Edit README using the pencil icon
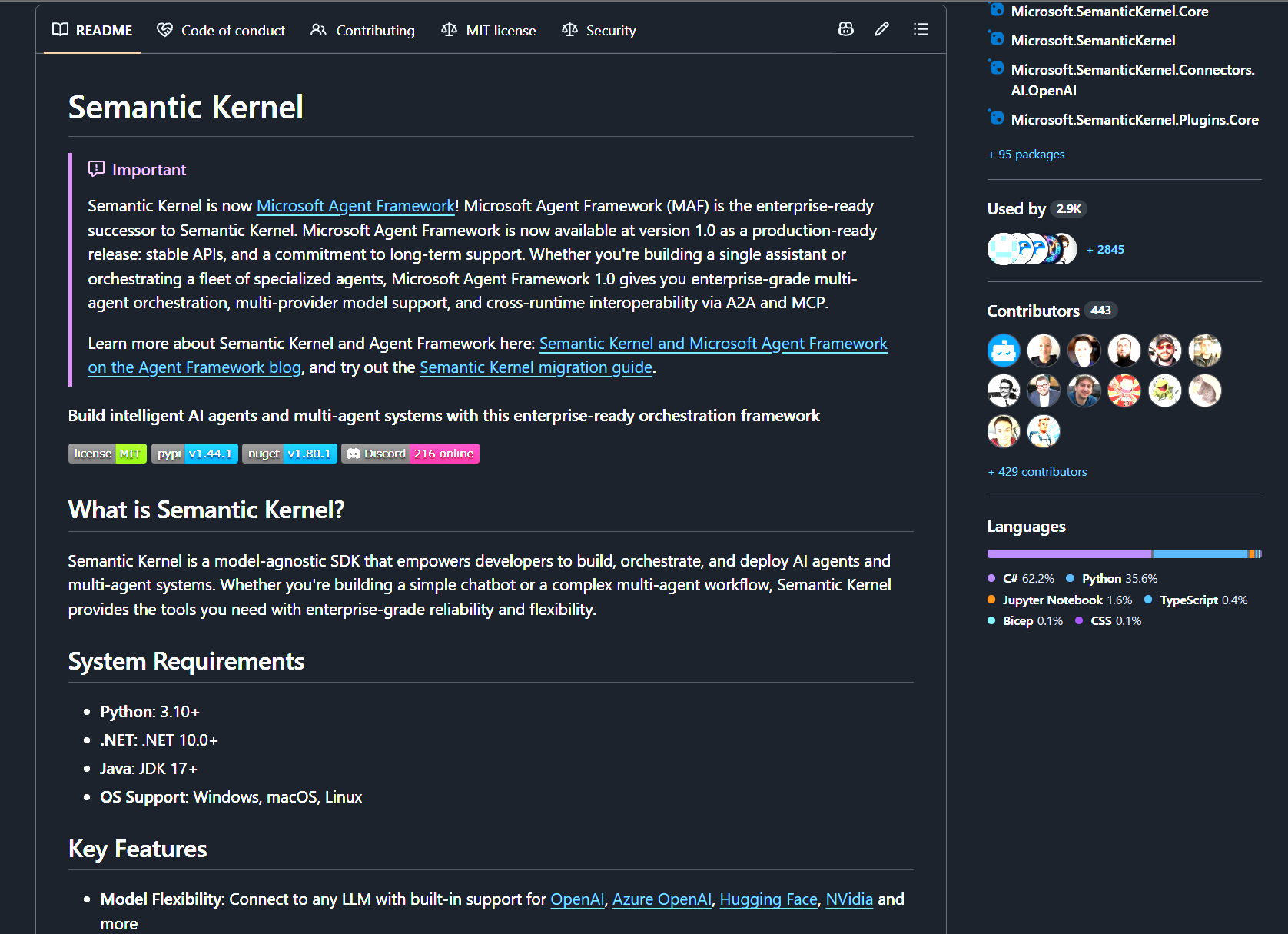 [x=882, y=29]
